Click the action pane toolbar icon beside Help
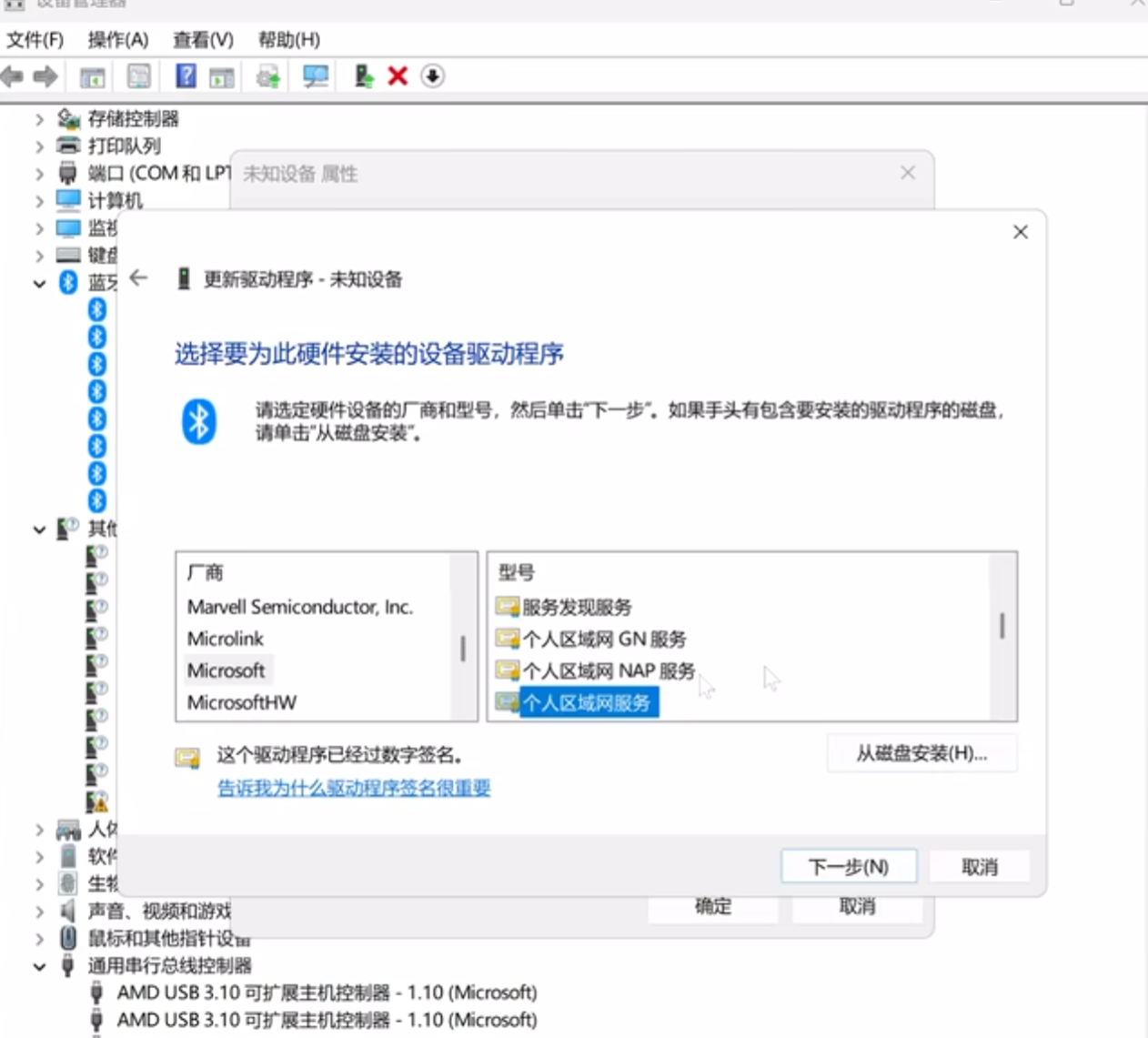Viewport: 1148px width, 1038px height. (221, 77)
